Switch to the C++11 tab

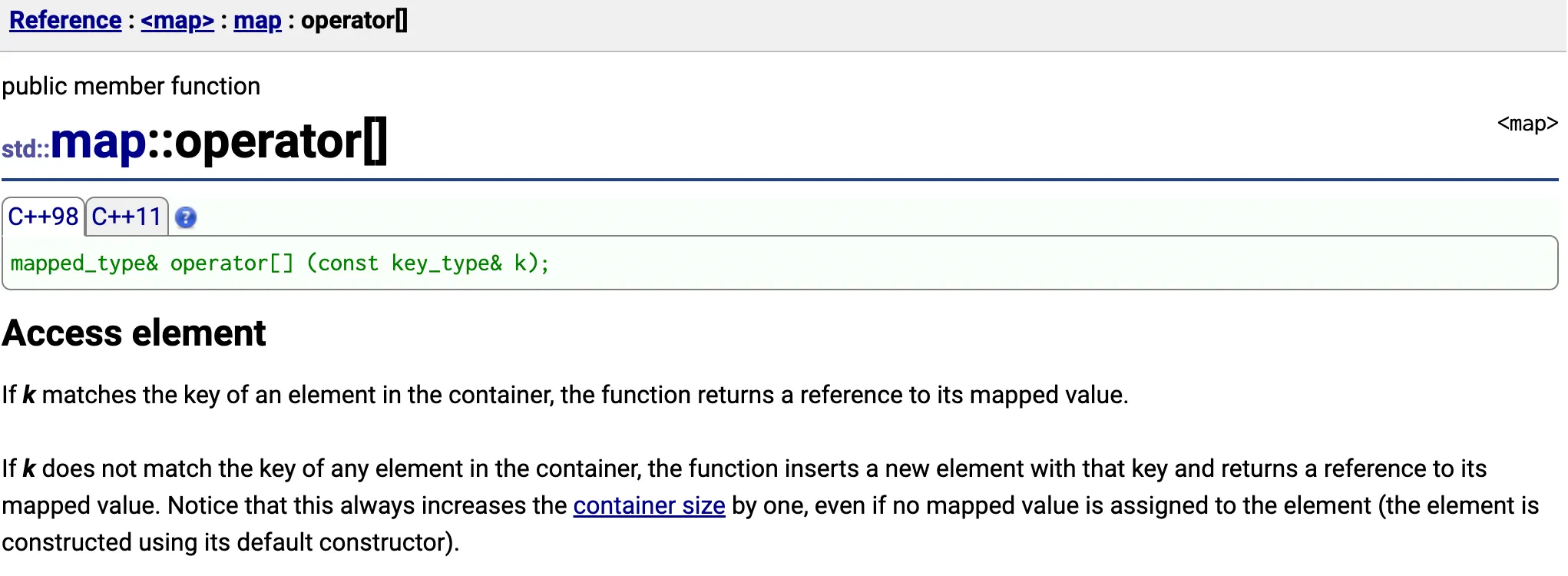click(x=126, y=217)
